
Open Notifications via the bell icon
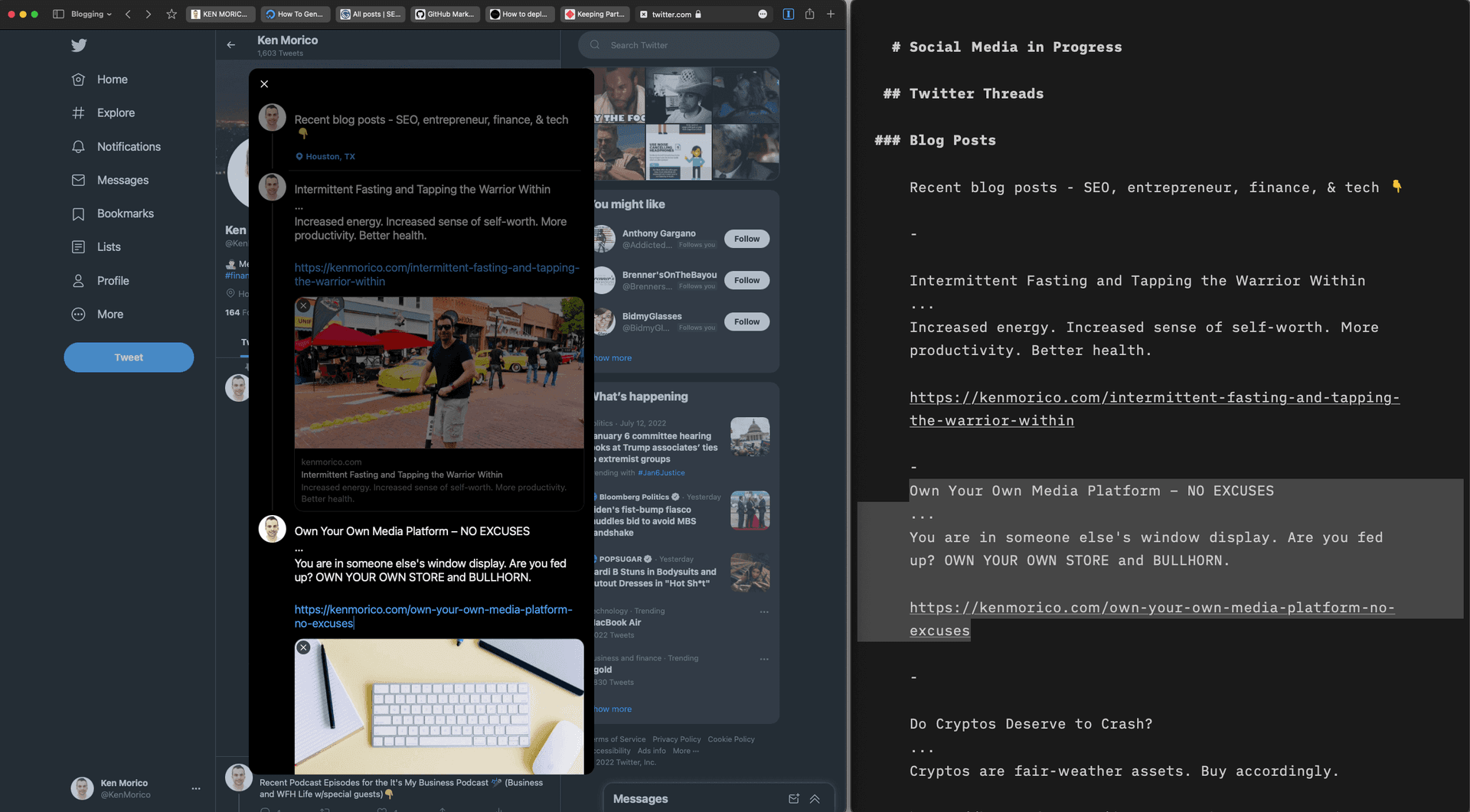pos(79,146)
